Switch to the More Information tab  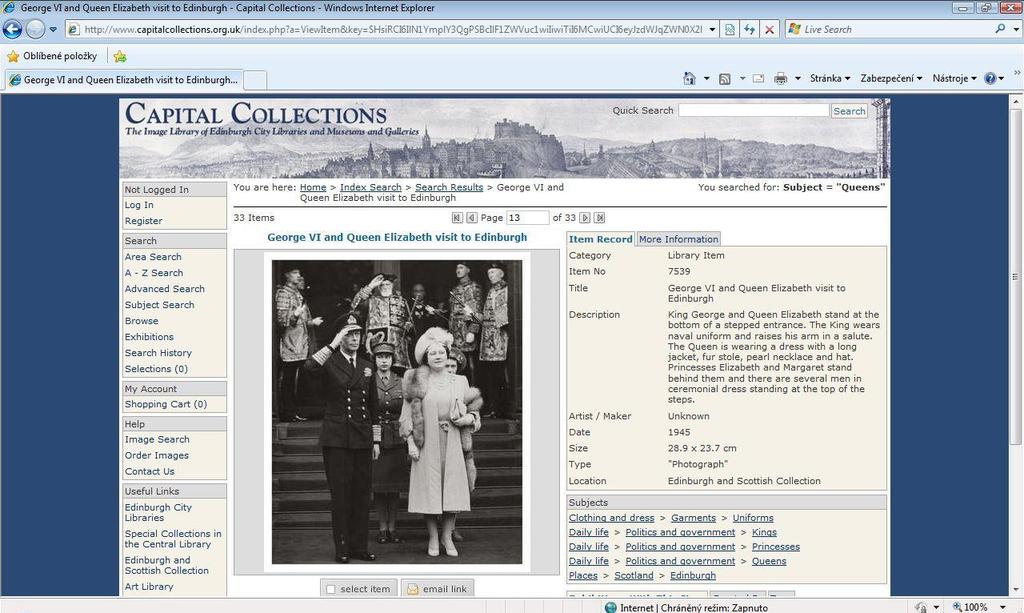tap(679, 239)
